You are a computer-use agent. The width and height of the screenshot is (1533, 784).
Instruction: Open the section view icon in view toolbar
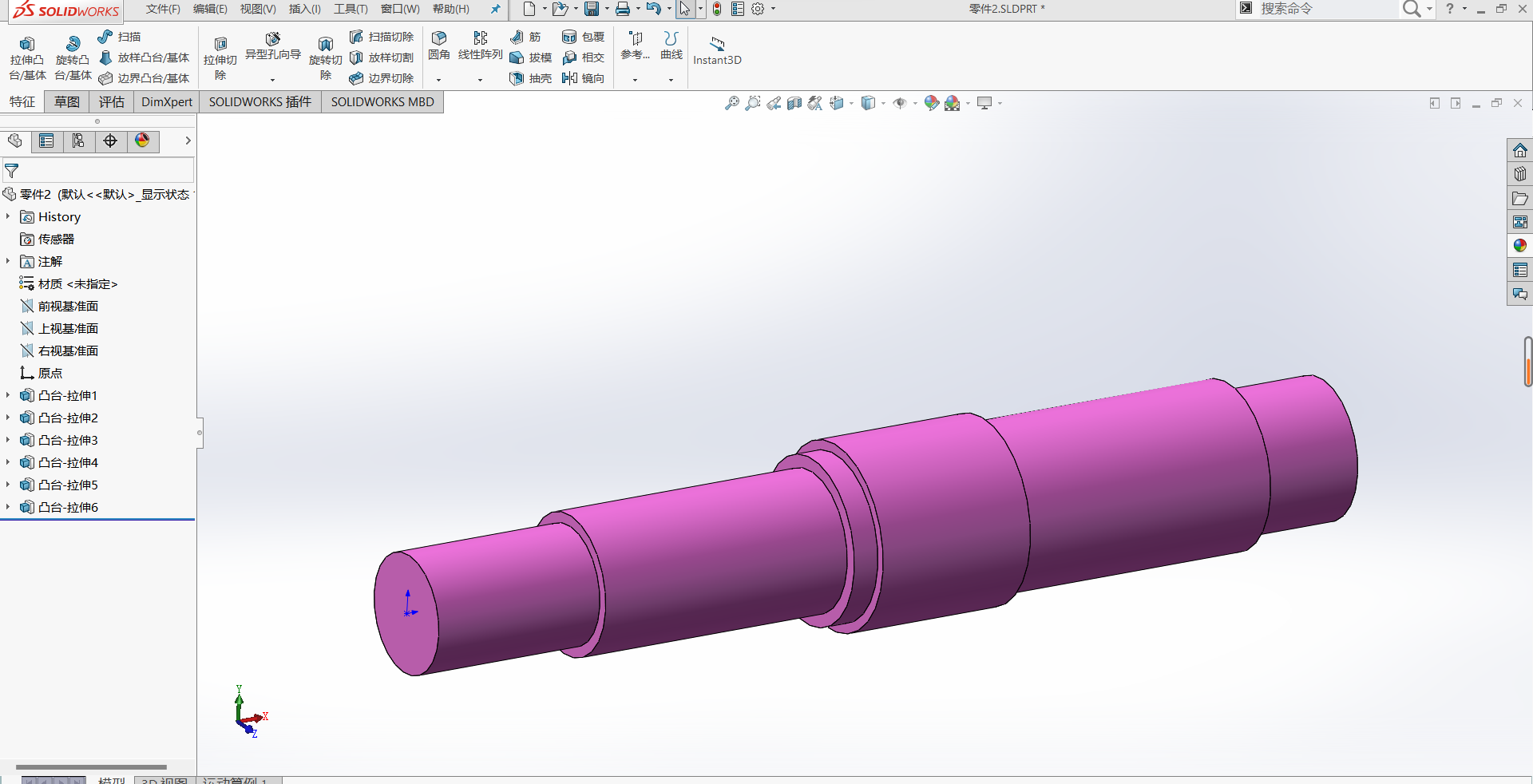794,103
